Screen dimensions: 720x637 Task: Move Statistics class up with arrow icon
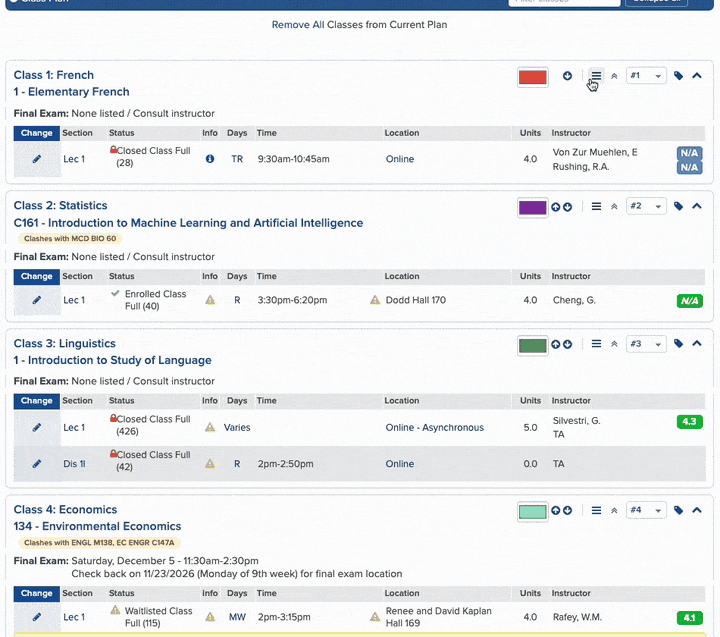point(556,207)
